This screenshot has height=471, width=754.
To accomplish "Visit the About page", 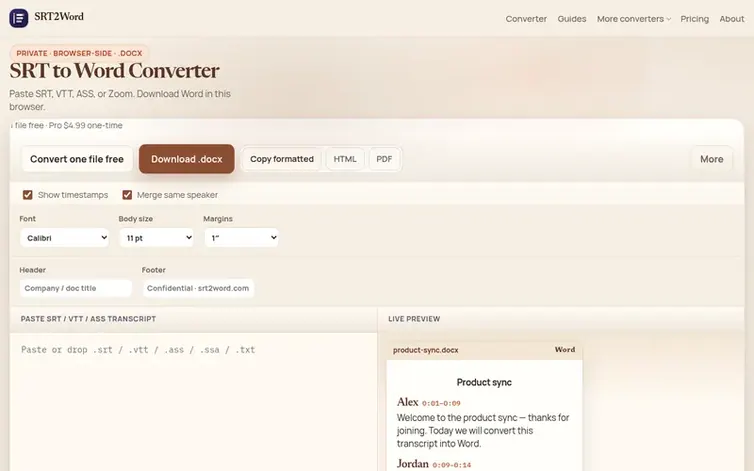I will pos(731,19).
